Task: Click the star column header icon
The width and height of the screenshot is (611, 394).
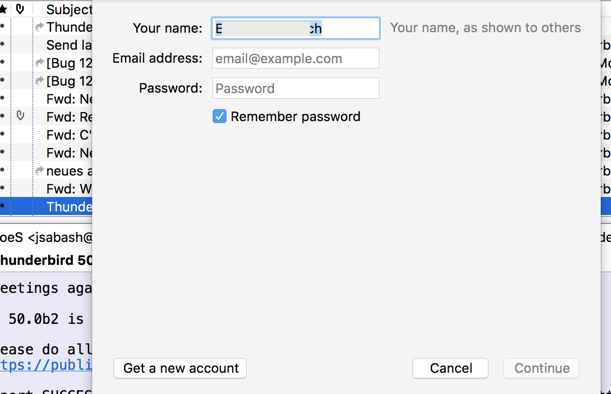Action: [3, 9]
